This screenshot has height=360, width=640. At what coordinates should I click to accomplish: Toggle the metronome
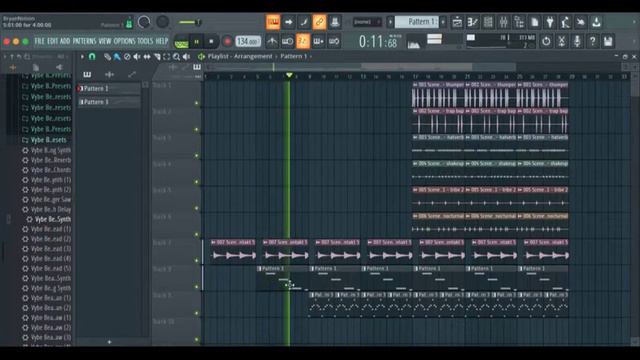click(271, 41)
